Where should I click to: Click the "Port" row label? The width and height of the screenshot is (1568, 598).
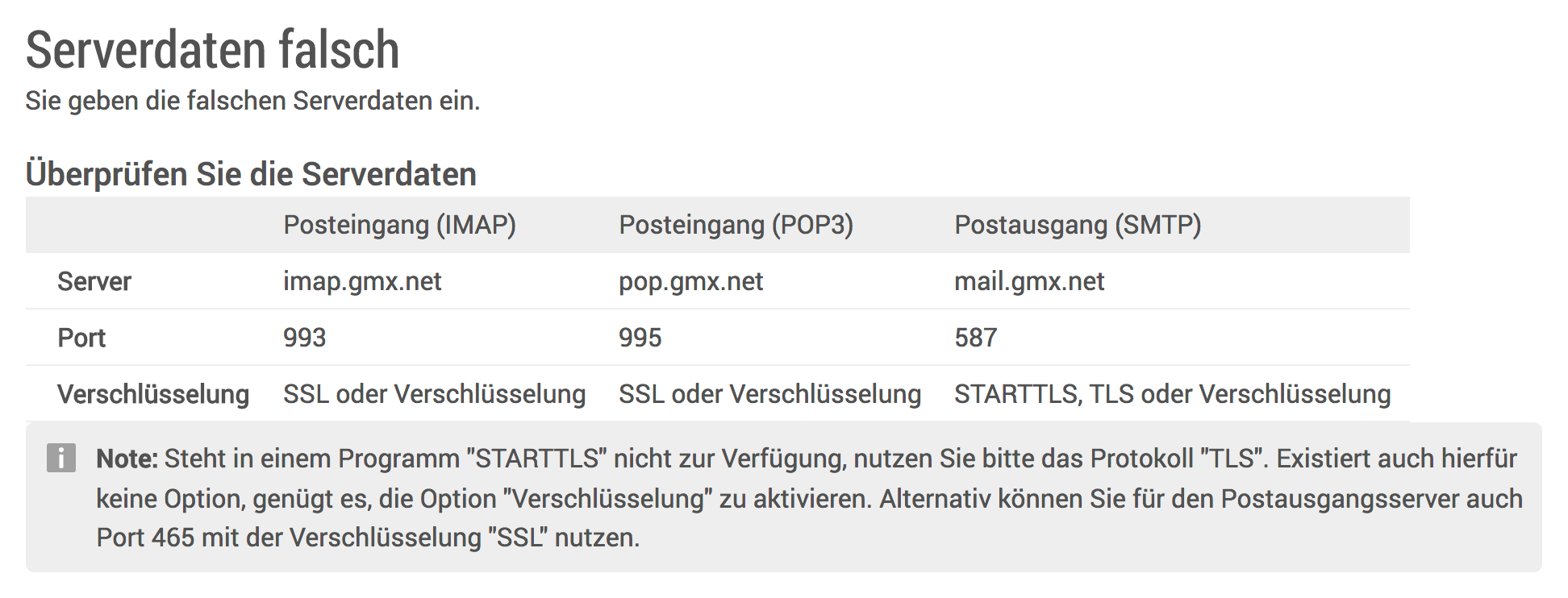[x=81, y=338]
